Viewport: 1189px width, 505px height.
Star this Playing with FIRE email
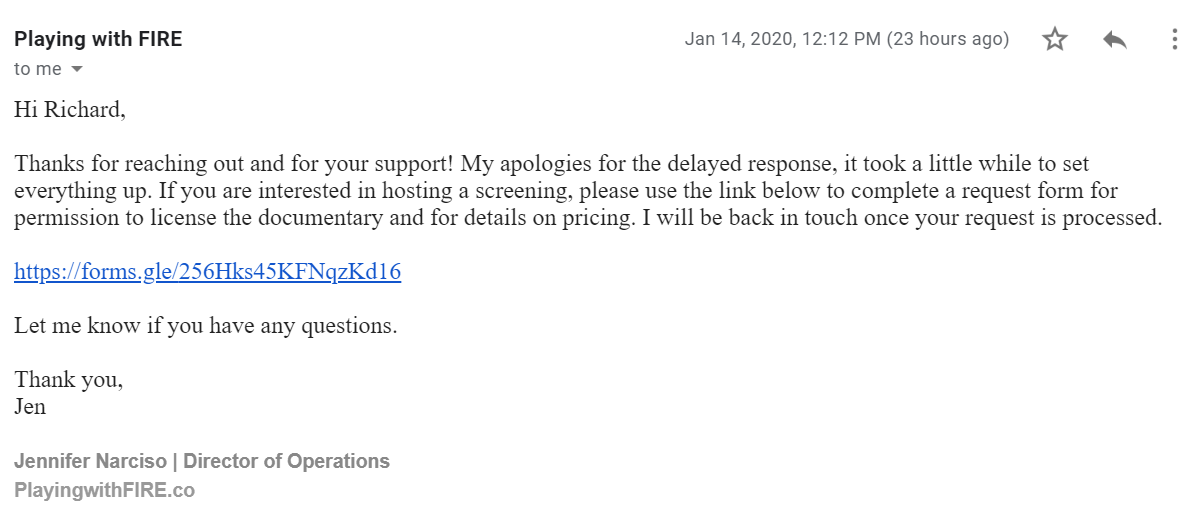(1055, 39)
